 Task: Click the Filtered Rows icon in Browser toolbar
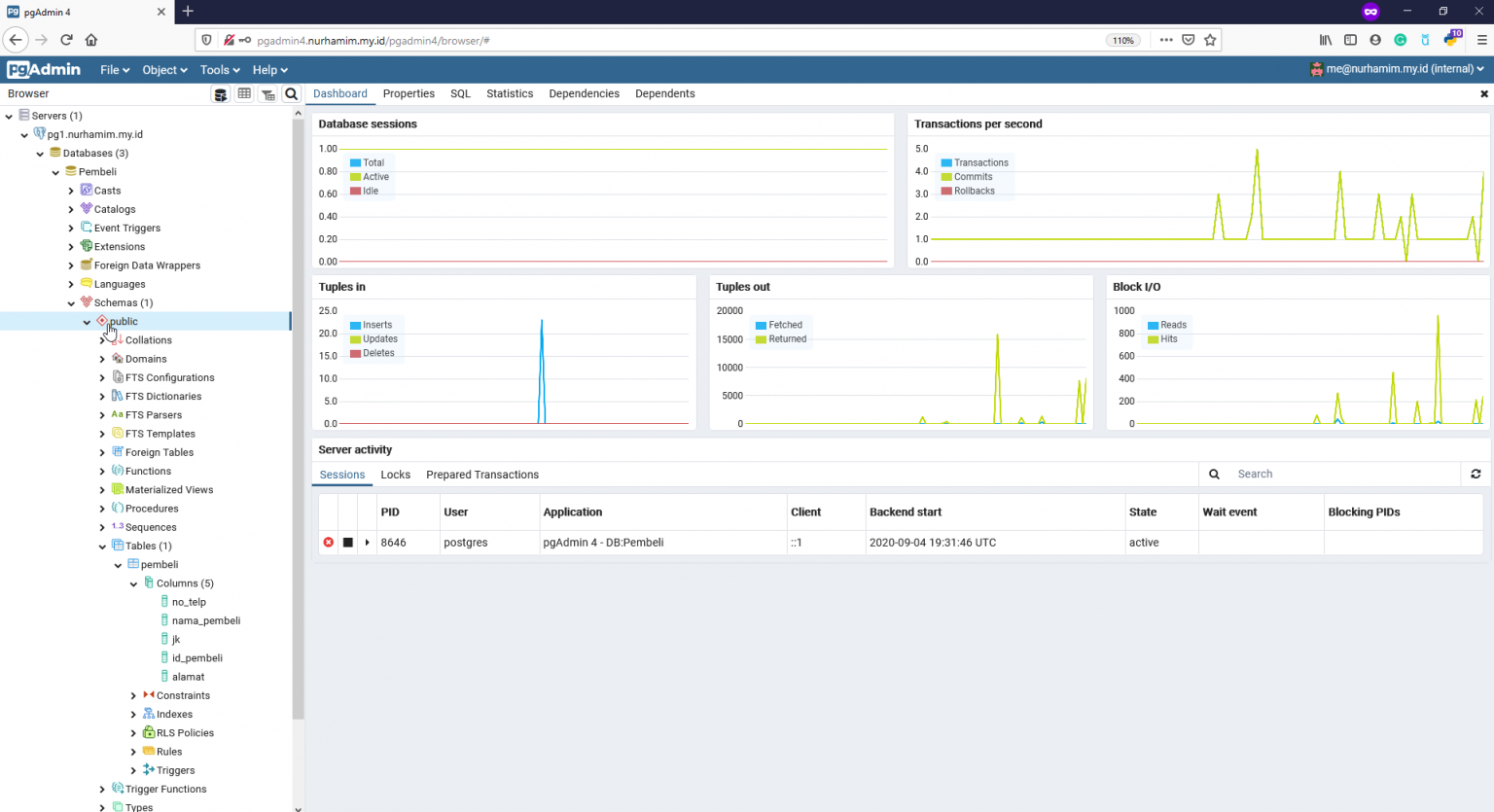(267, 94)
